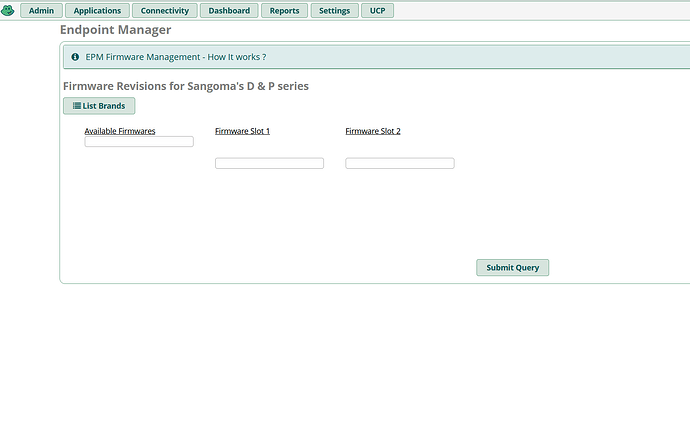The image size is (690, 430).
Task: Click the FreePBX frog logo icon
Action: coord(7,10)
